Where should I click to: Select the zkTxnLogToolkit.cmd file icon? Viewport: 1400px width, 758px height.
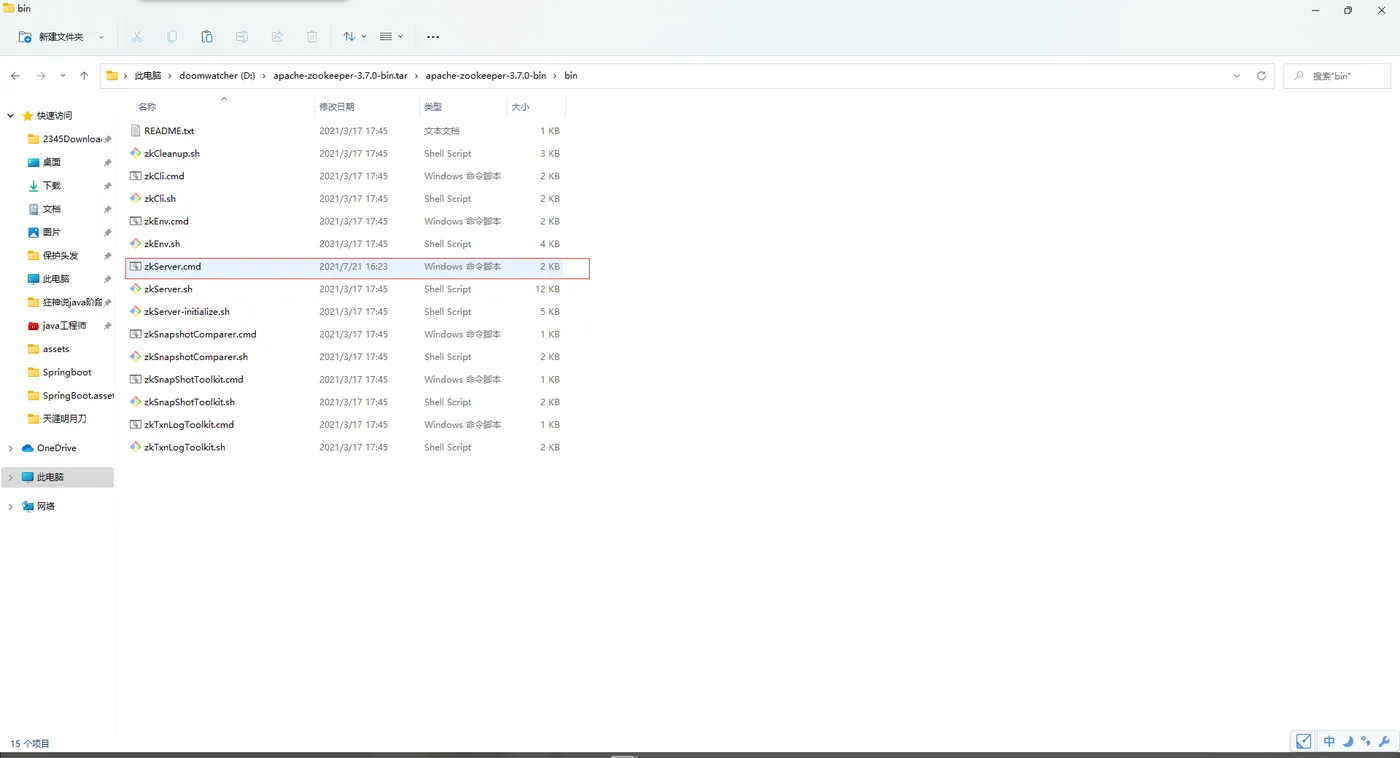coord(136,425)
